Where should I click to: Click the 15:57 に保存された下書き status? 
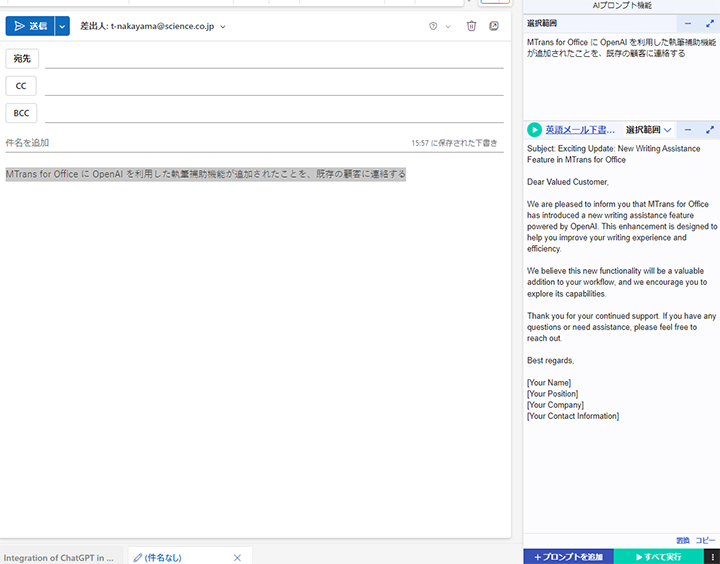click(454, 143)
